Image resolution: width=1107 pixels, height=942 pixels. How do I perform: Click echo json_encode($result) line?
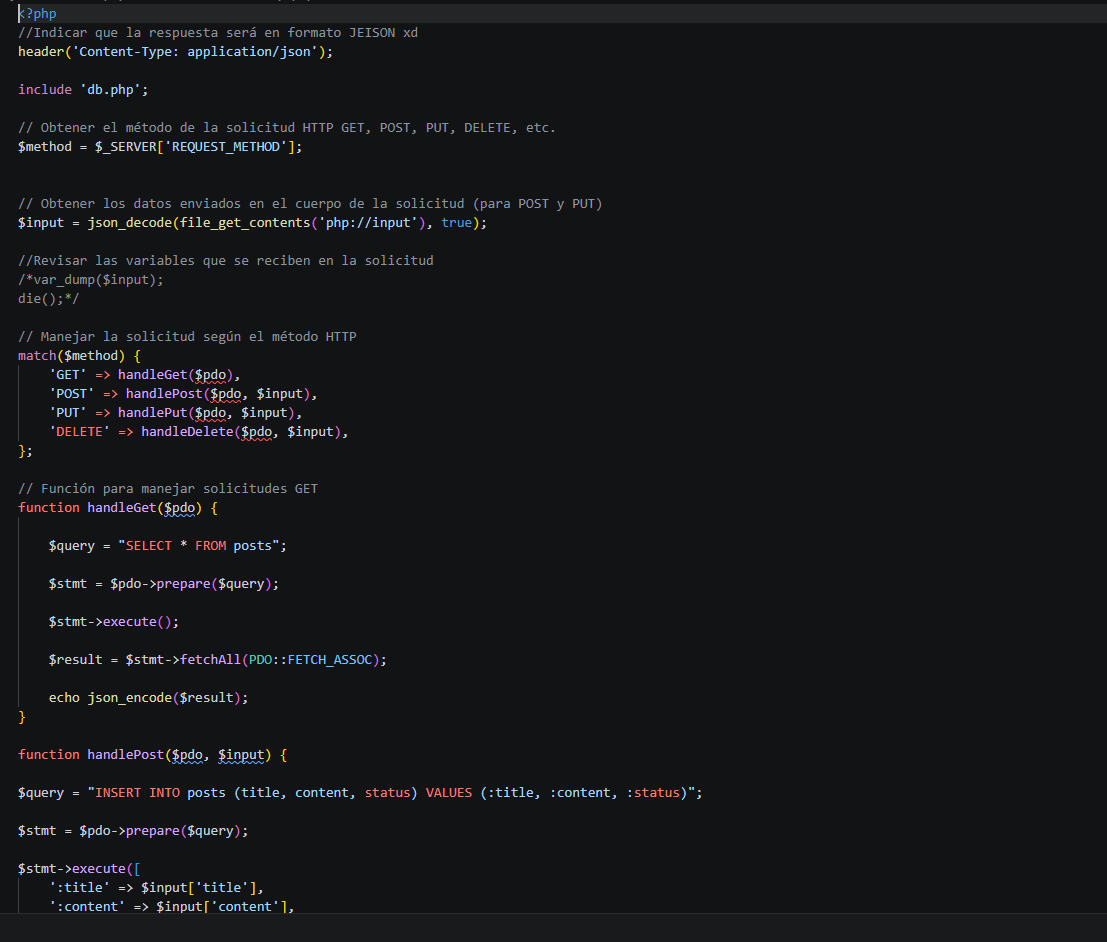tap(148, 698)
